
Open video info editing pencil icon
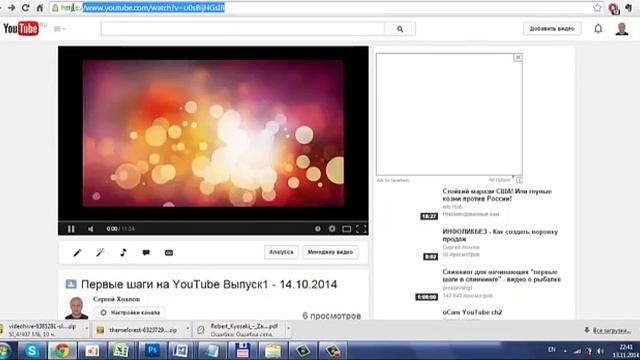(x=77, y=253)
